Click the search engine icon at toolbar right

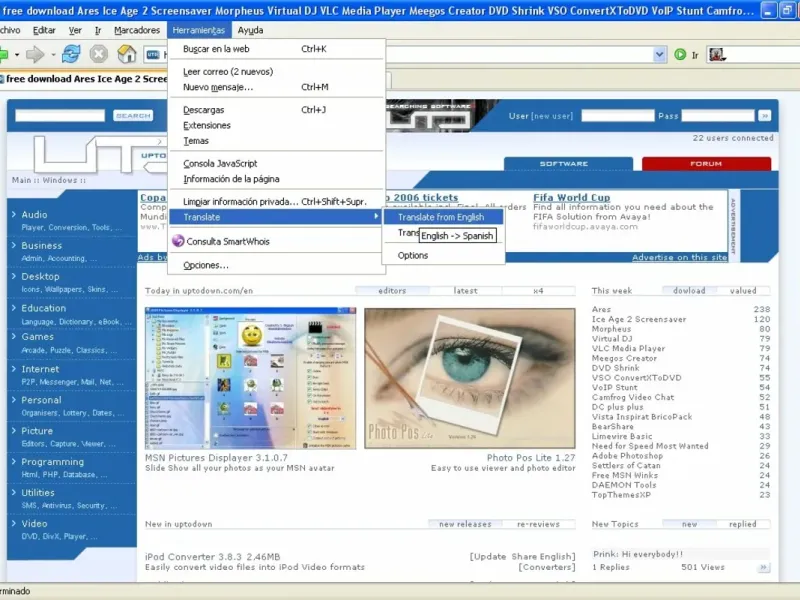tap(716, 54)
